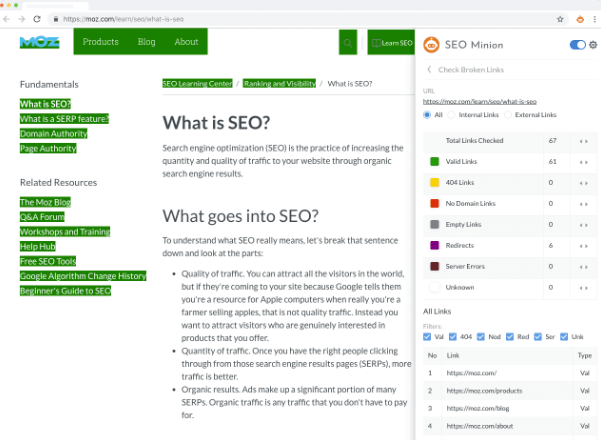Bookmark page with the star icon
This screenshot has height=440, width=601.
coord(560,19)
